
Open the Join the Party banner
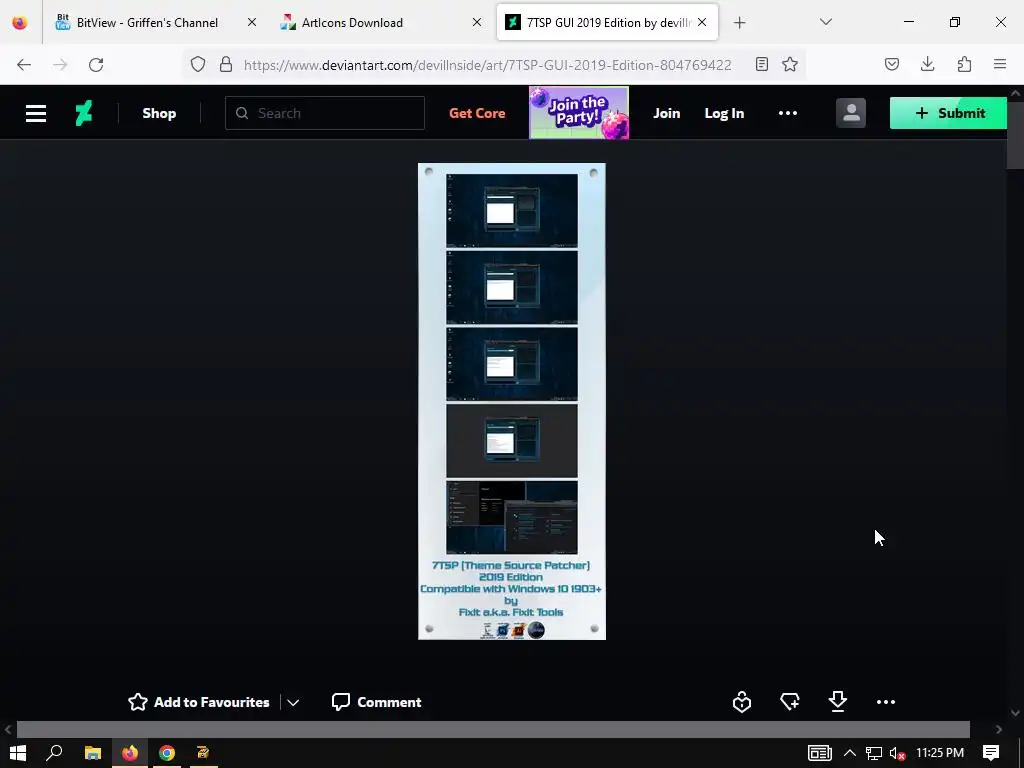(x=579, y=113)
